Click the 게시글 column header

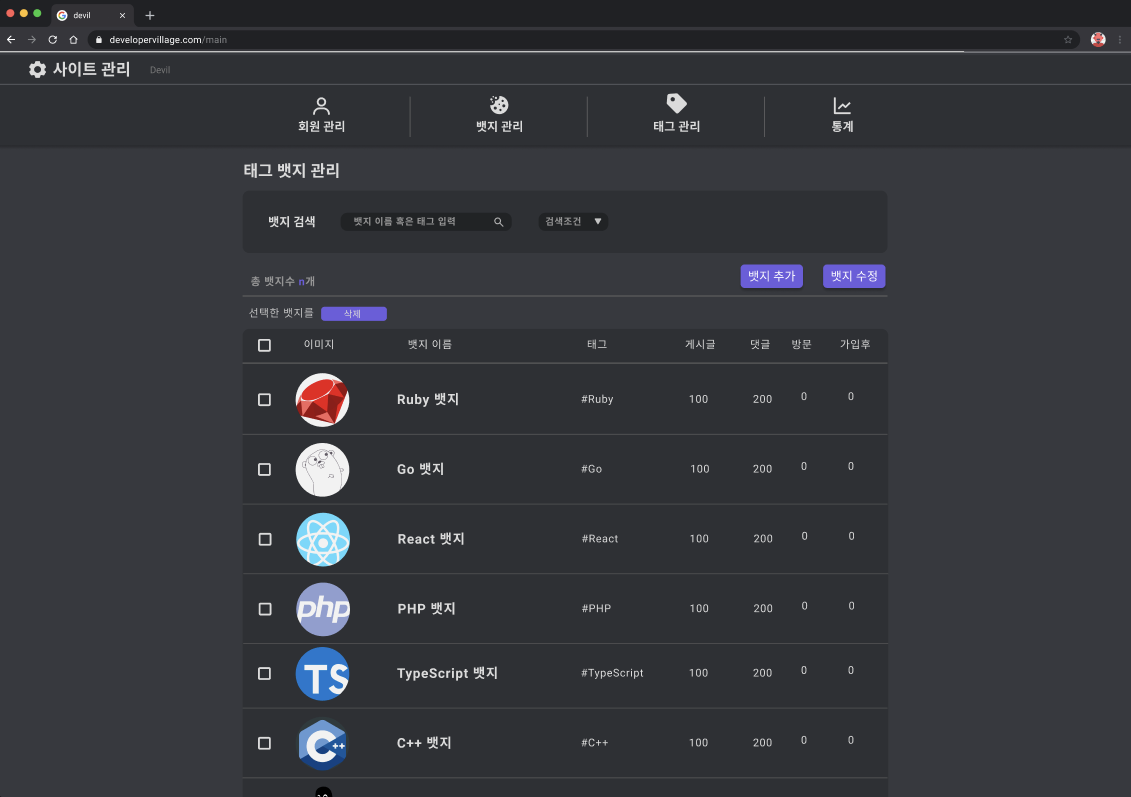[x=700, y=345]
